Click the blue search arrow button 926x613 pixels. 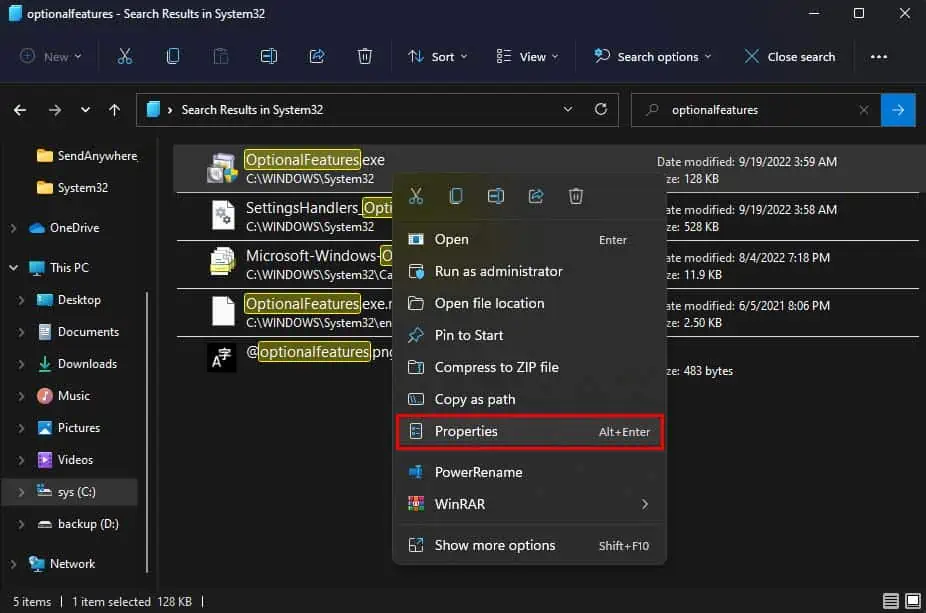(898, 110)
